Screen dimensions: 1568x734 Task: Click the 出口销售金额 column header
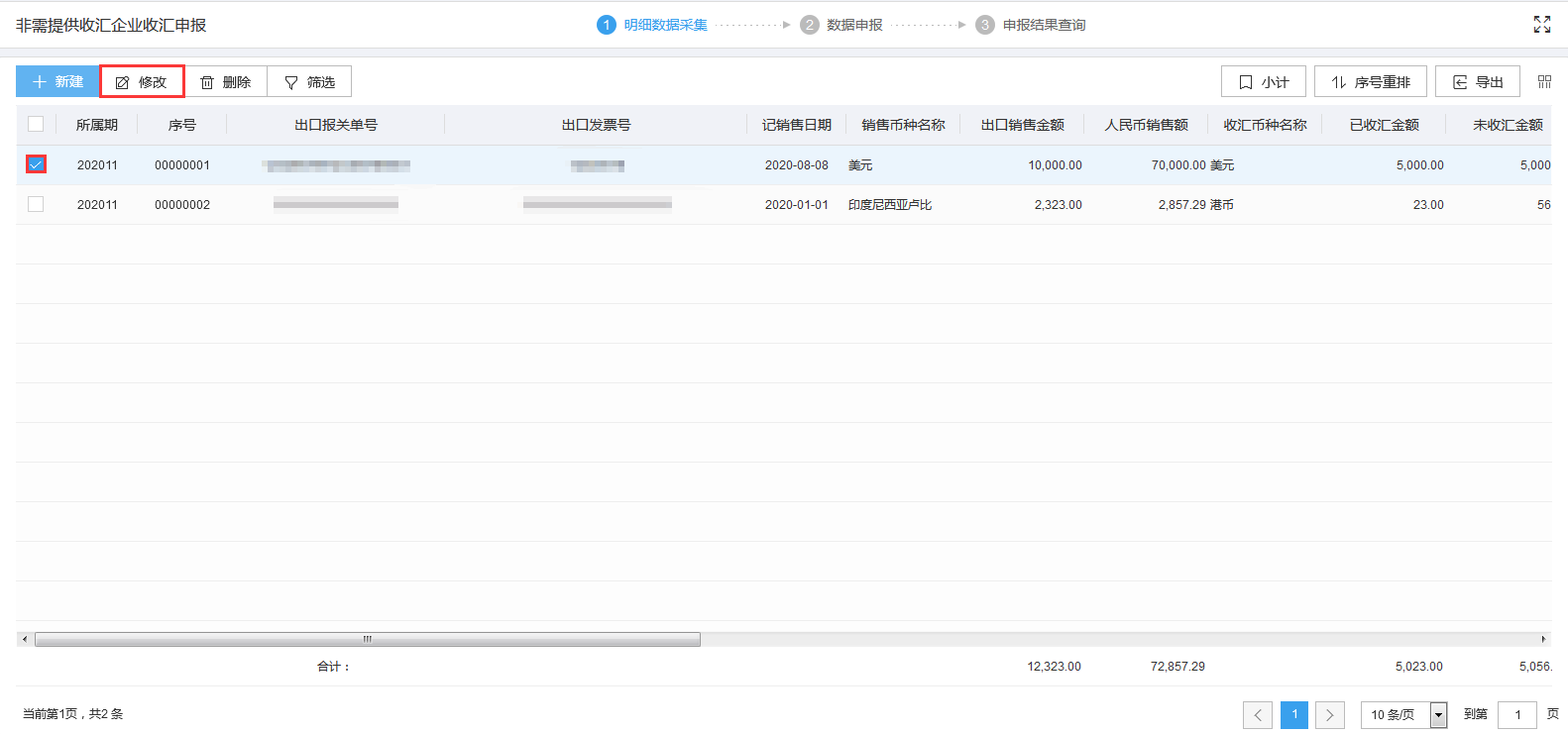pyautogui.click(x=1022, y=125)
